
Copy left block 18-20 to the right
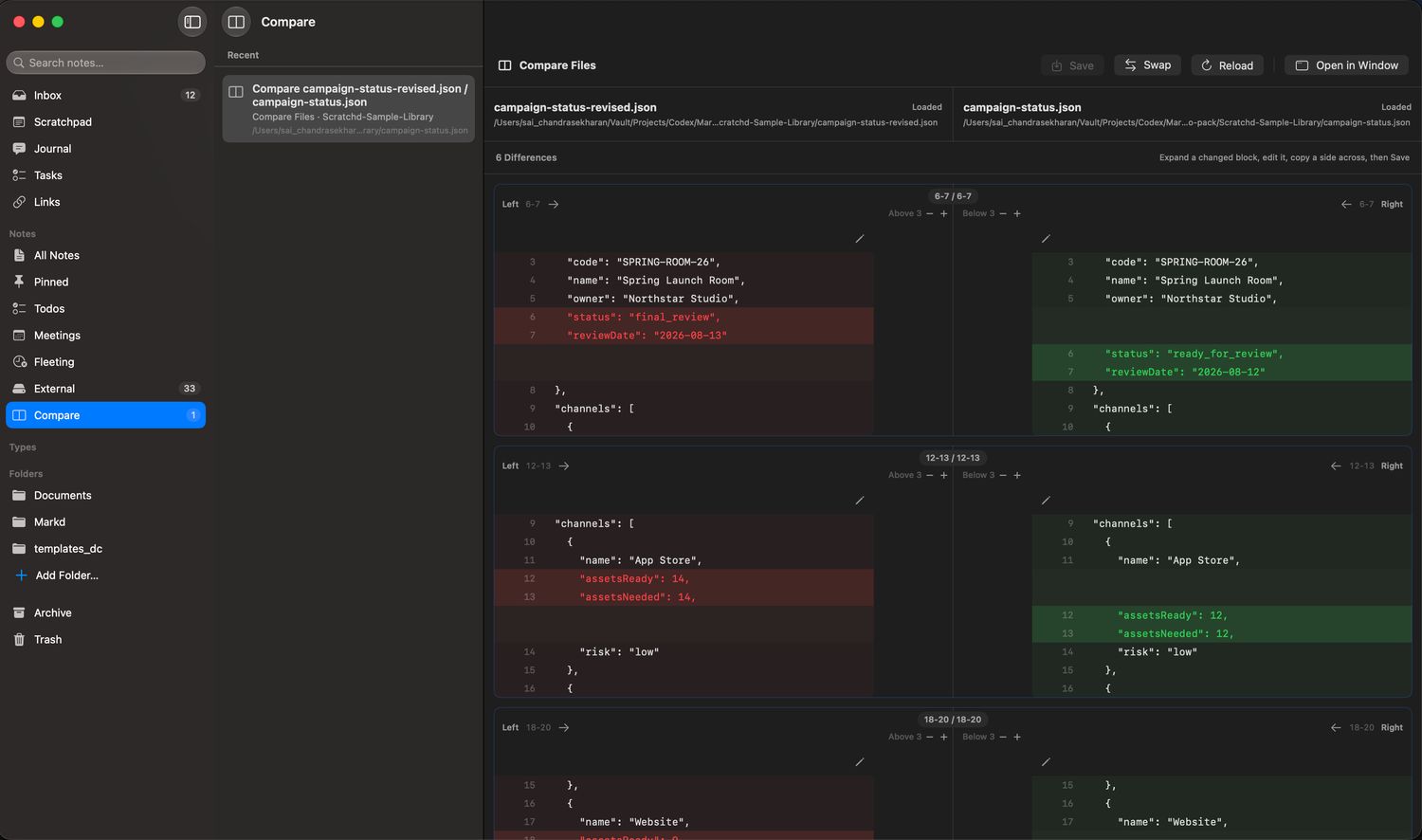coord(564,728)
